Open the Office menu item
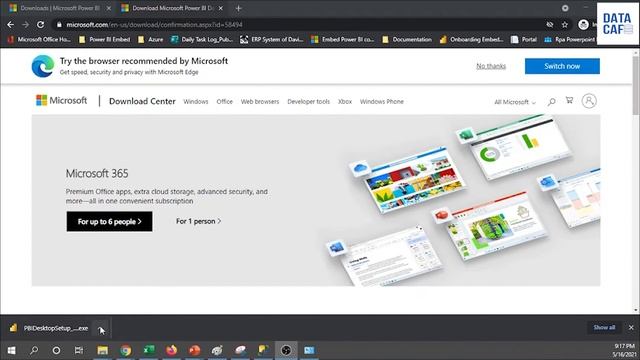The image size is (640, 360). 224,102
